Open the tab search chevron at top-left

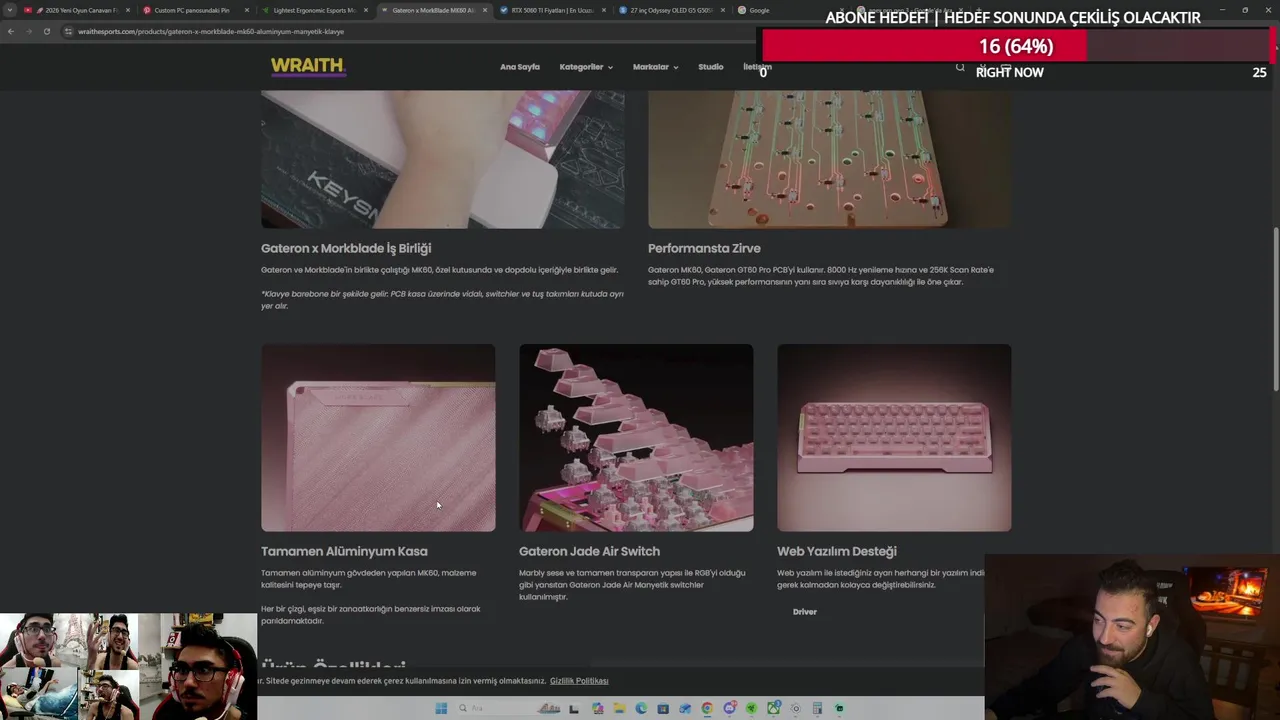pyautogui.click(x=9, y=10)
